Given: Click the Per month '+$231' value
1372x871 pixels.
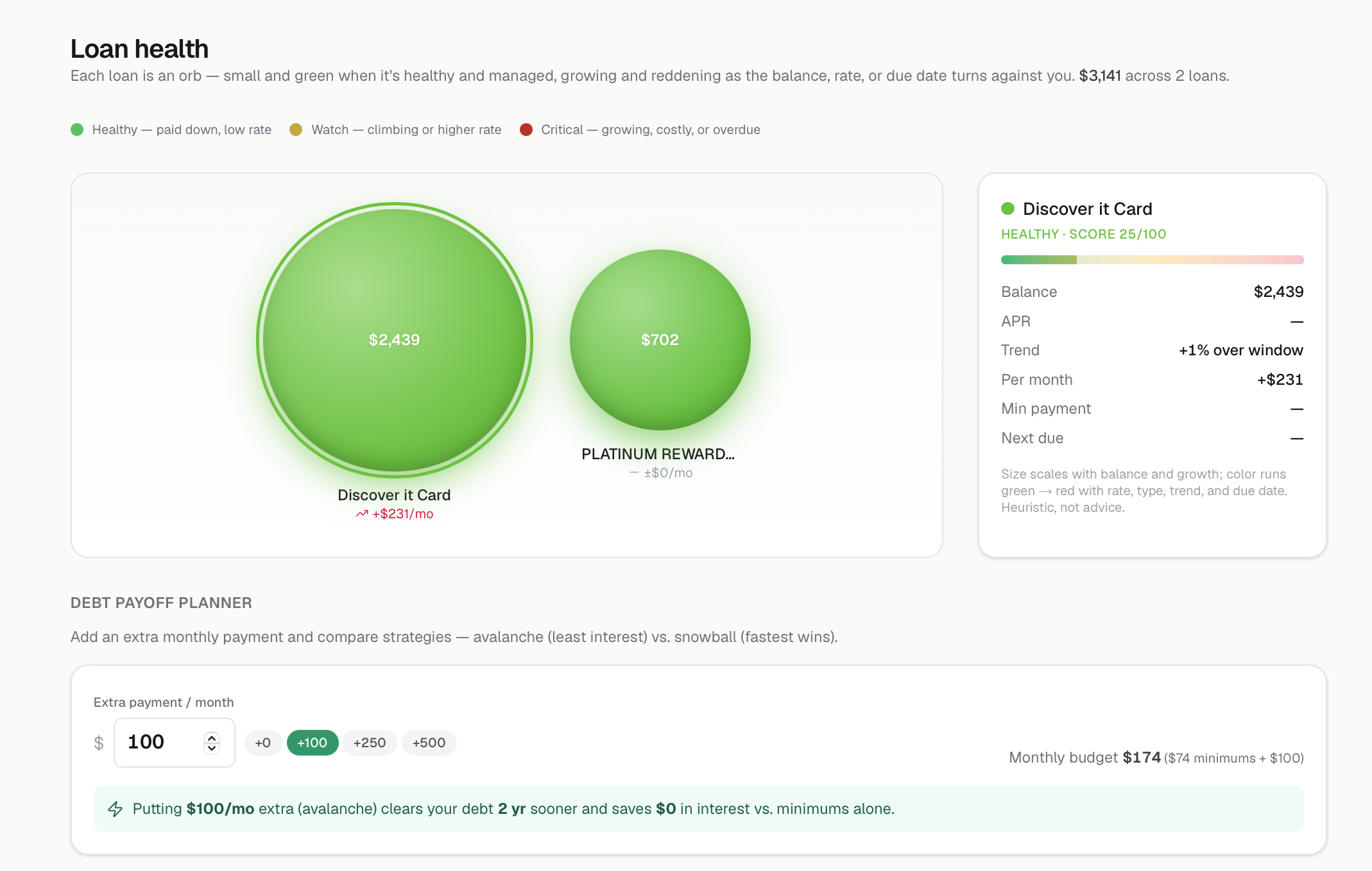Looking at the screenshot, I should click(x=1280, y=380).
